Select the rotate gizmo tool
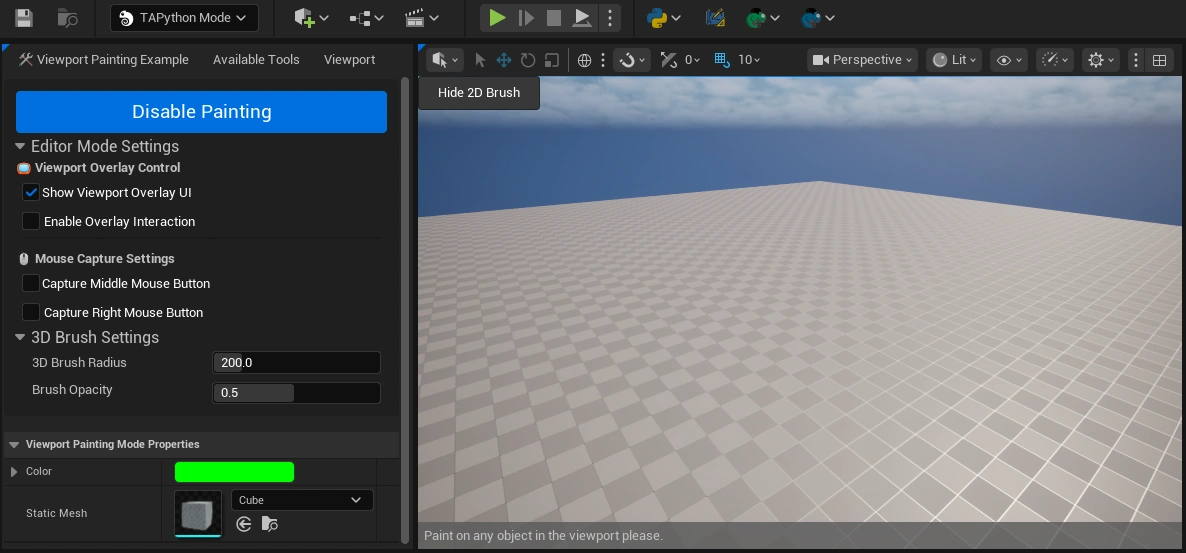This screenshot has width=1186, height=553. tap(528, 60)
